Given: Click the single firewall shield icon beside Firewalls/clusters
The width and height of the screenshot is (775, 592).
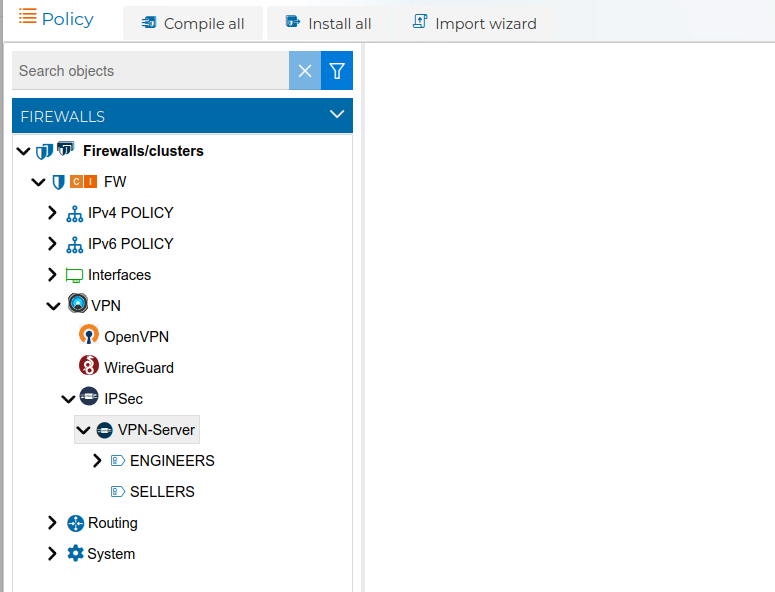Looking at the screenshot, I should (x=44, y=151).
